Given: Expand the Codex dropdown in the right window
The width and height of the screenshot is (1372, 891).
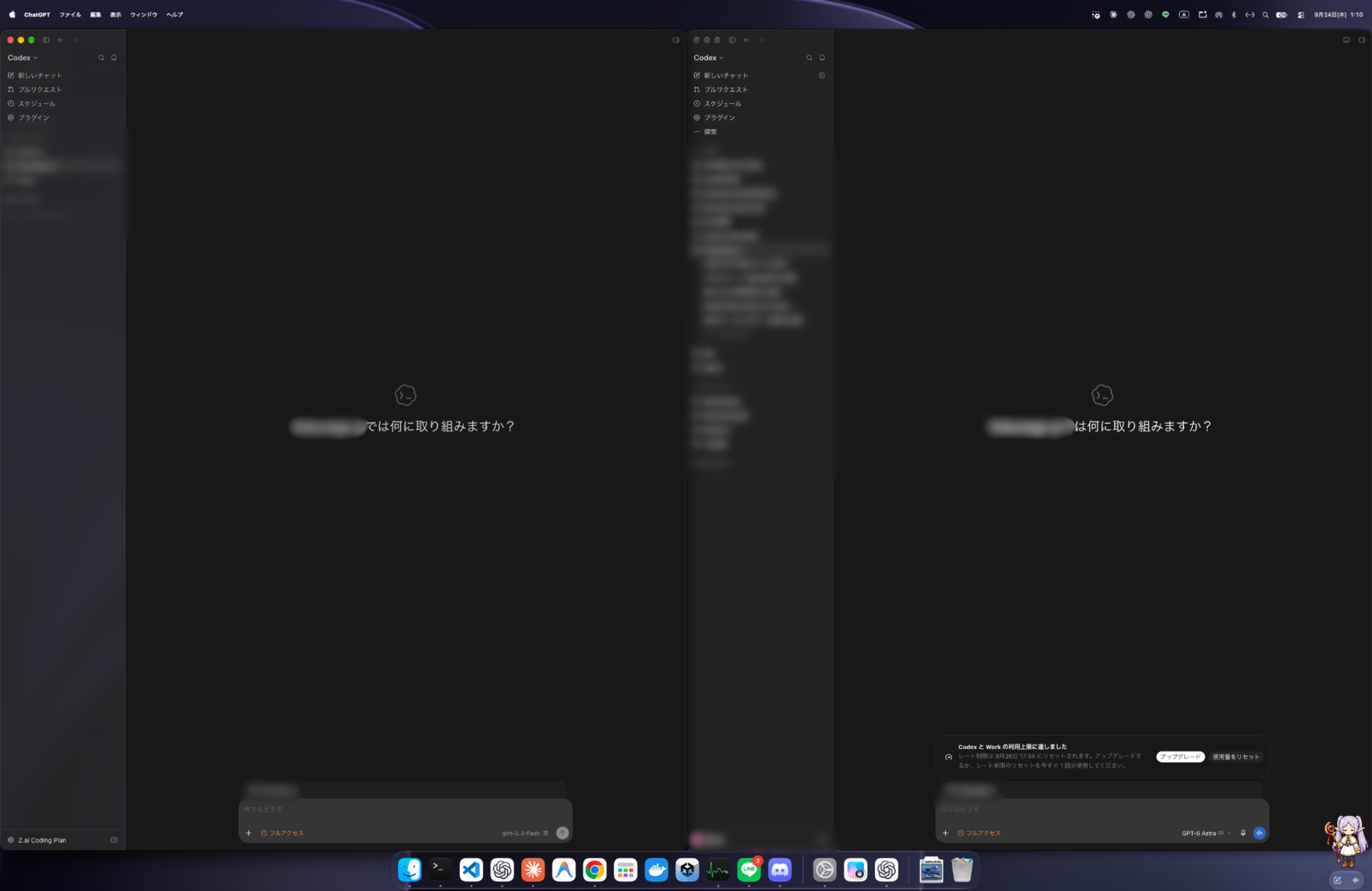Looking at the screenshot, I should pyautogui.click(x=709, y=58).
